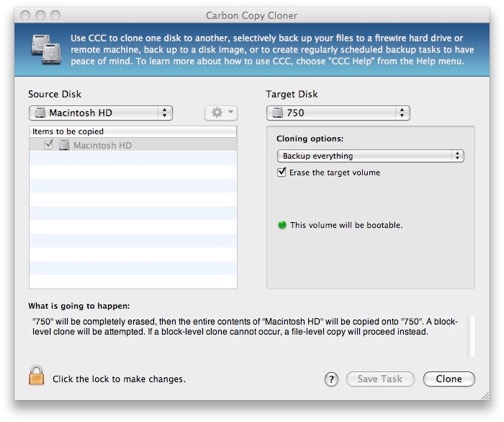The width and height of the screenshot is (504, 422).
Task: Click the Macintosh HD disk icon in items list
Action: pyautogui.click(x=64, y=145)
